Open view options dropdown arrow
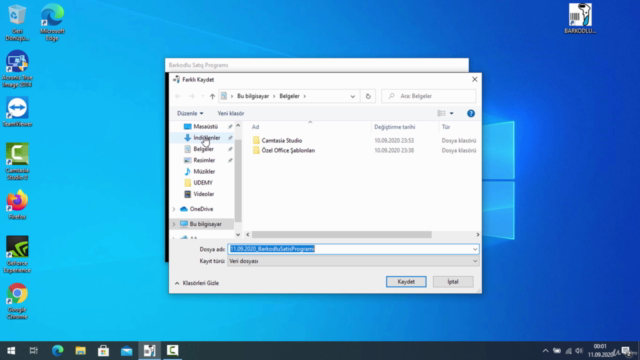The height and width of the screenshot is (360, 640). [451, 113]
